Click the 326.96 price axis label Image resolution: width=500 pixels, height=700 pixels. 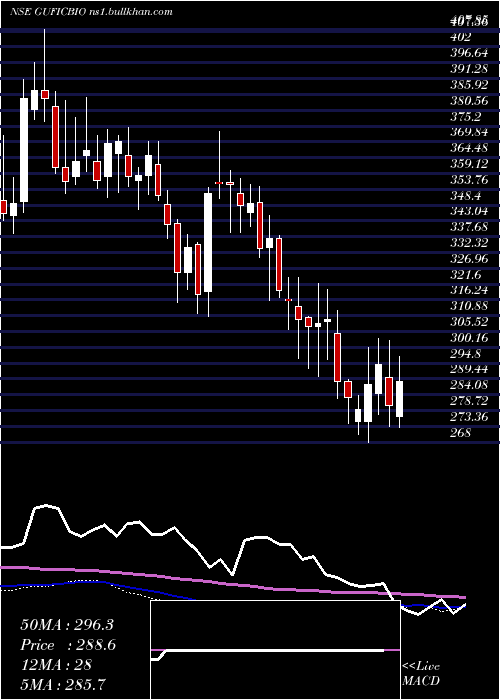tap(469, 259)
